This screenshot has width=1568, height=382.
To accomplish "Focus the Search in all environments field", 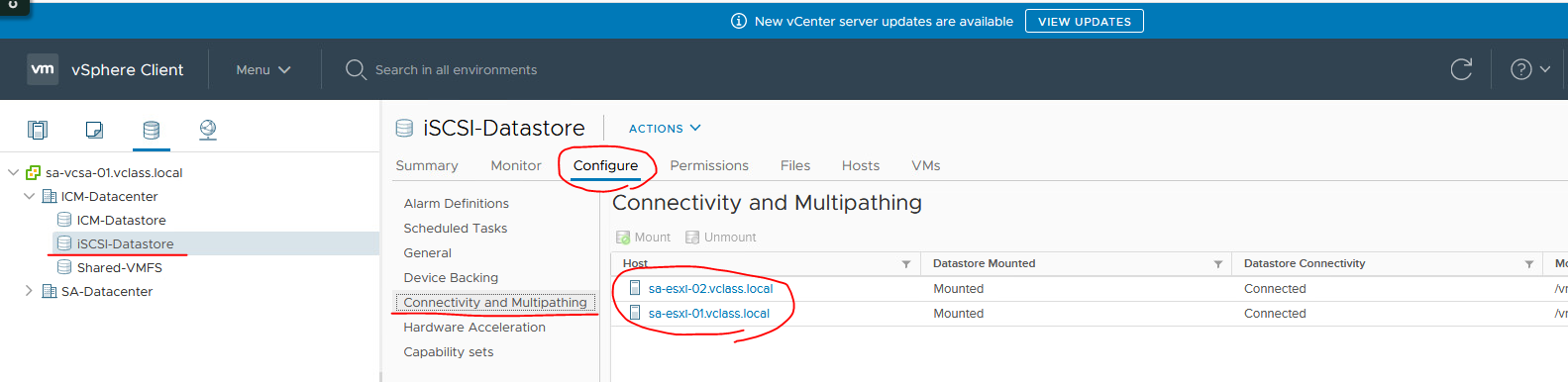I will (x=456, y=69).
